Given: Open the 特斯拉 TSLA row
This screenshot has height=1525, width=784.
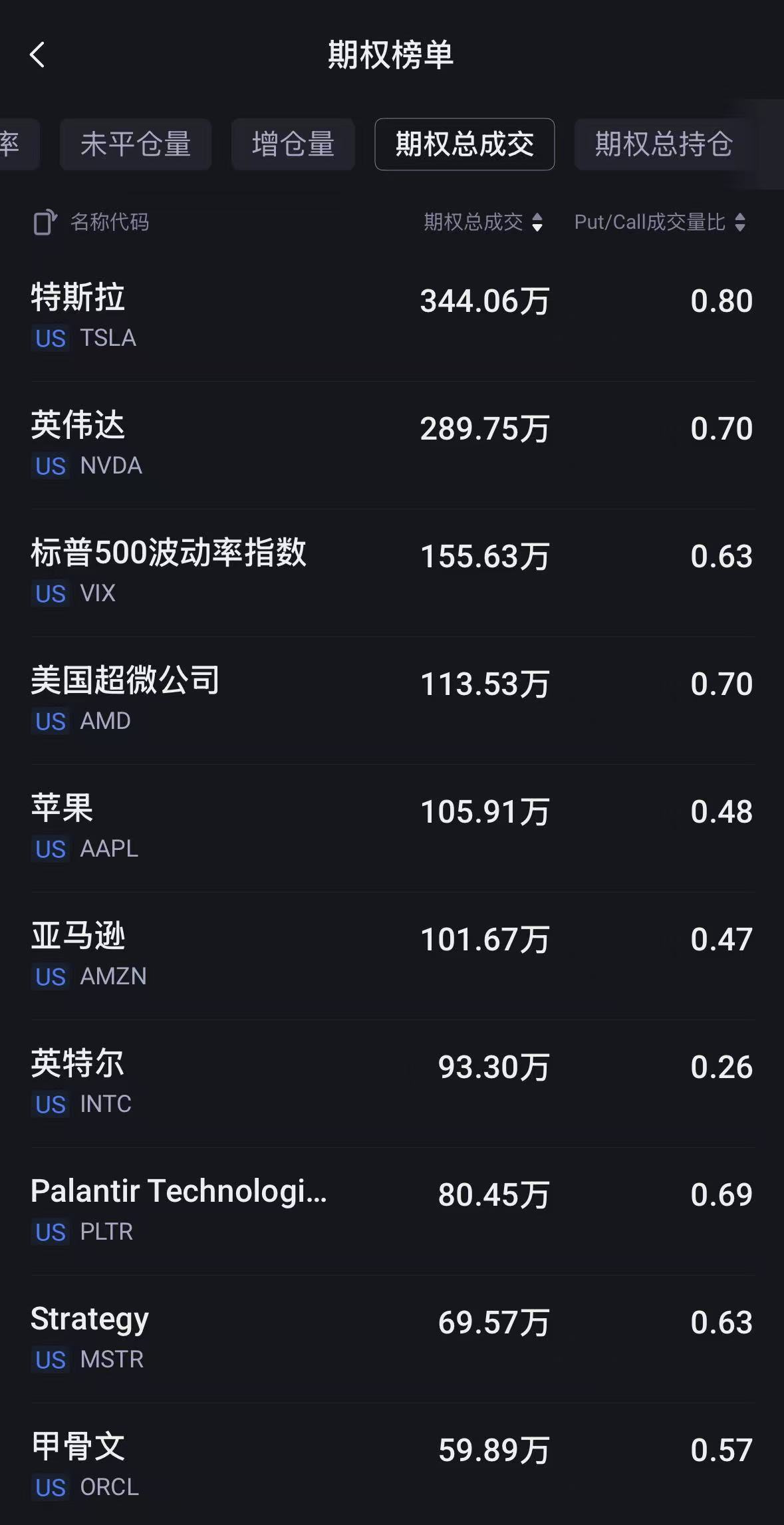Looking at the screenshot, I should 392,317.
